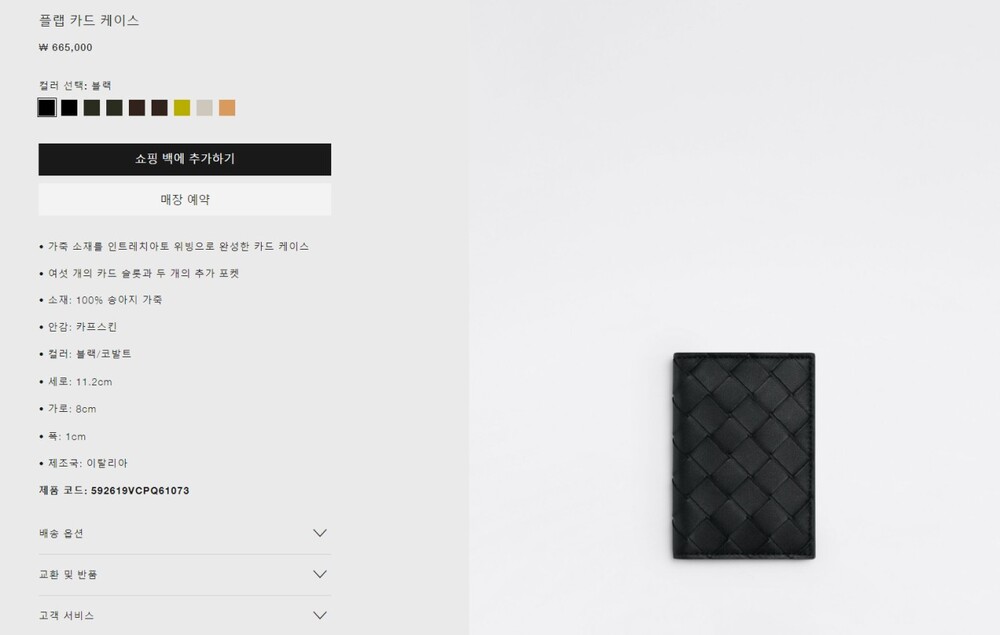Choose the orange tan color swatch
Image resolution: width=1000 pixels, height=635 pixels.
[227, 108]
